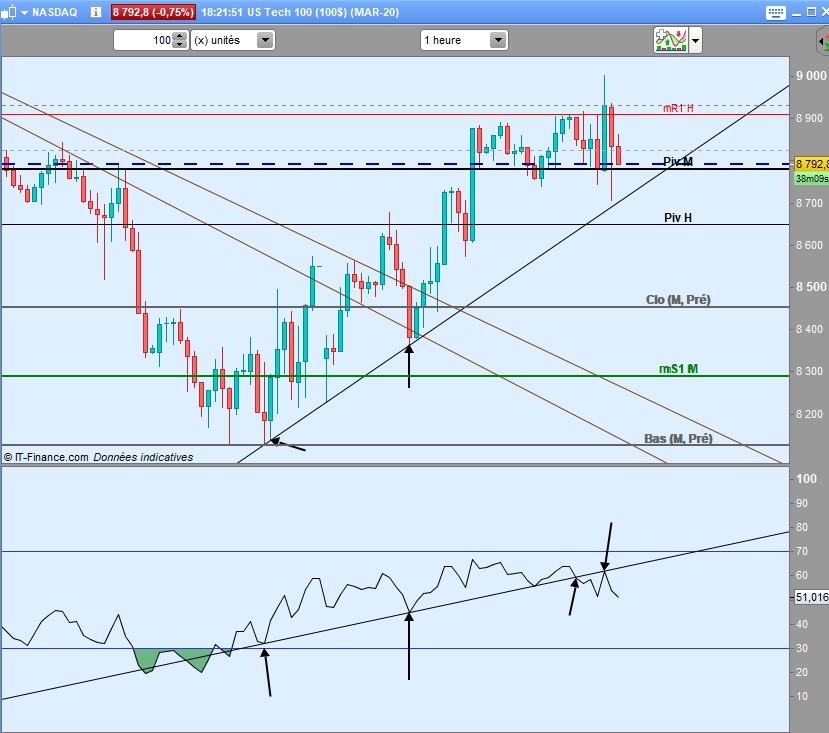The image size is (829, 733).
Task: Select the Piv H pivot label
Action: (678, 217)
